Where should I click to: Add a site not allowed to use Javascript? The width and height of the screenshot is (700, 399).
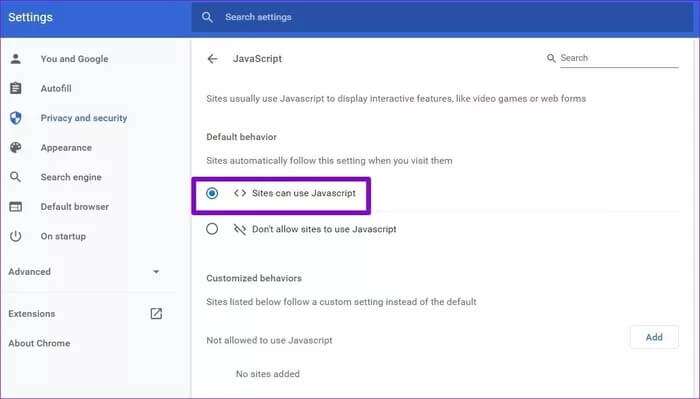pyautogui.click(x=654, y=337)
